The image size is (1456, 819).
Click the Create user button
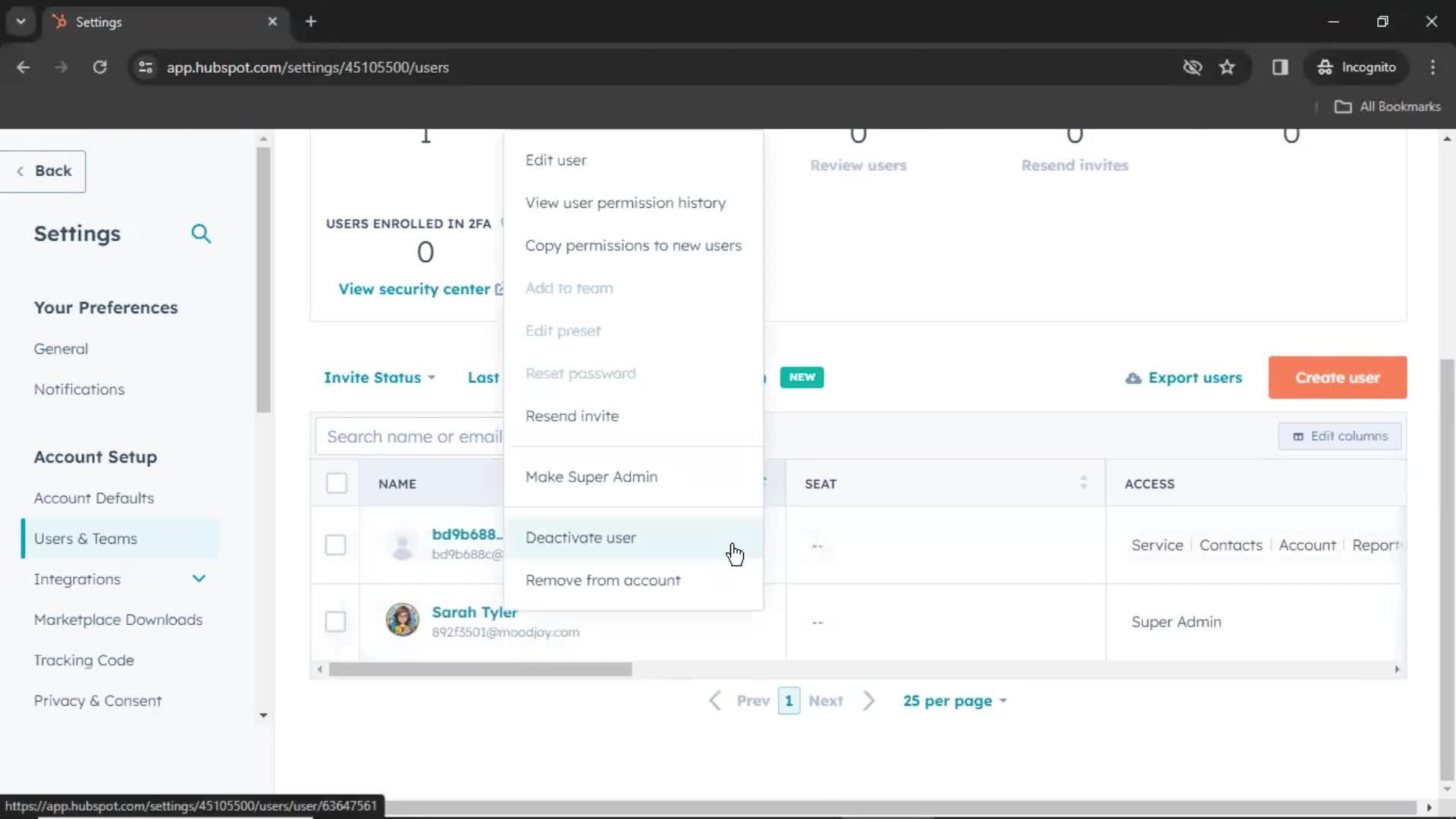click(1338, 377)
